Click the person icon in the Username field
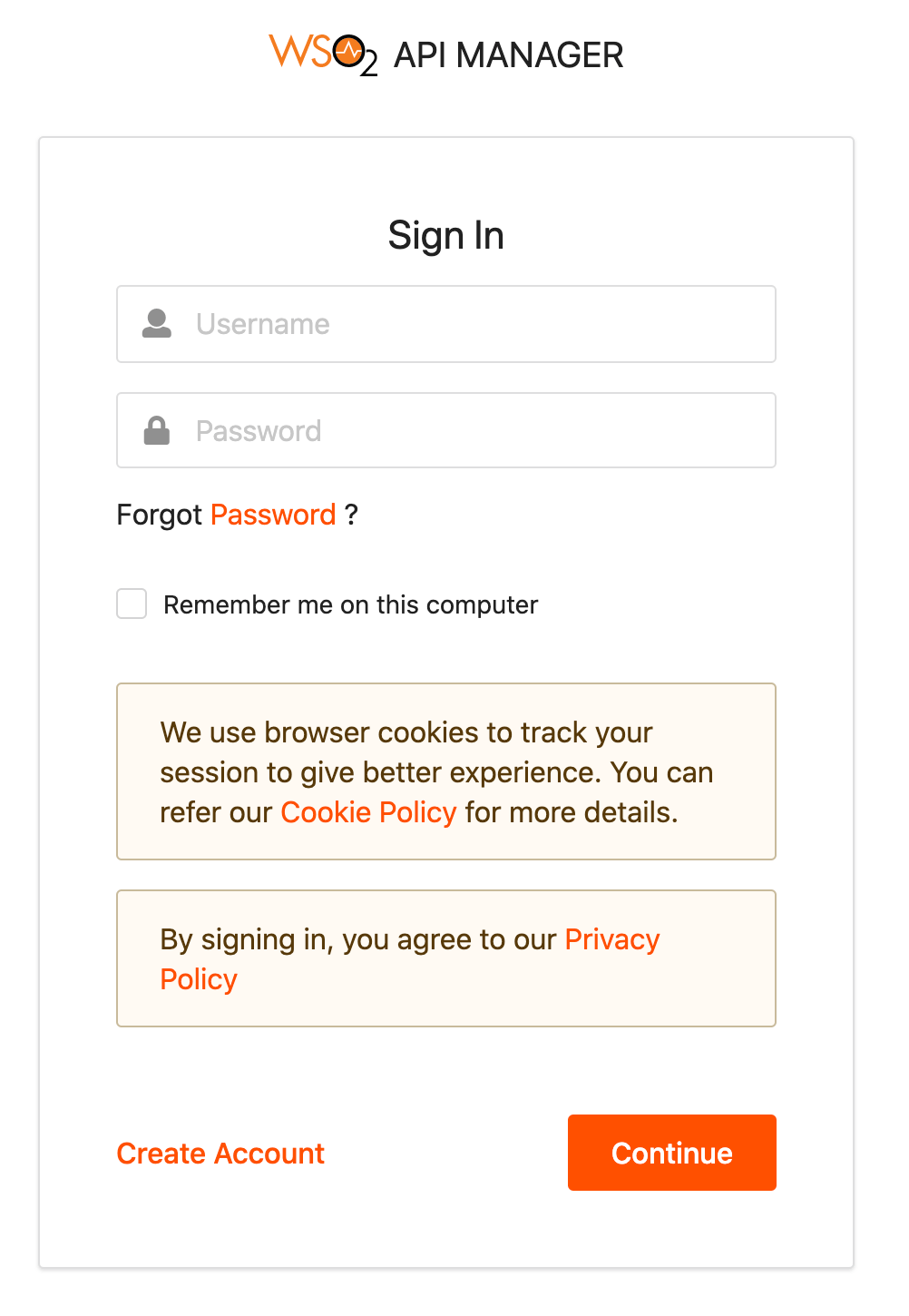This screenshot has width=909, height=1316. 156,324
